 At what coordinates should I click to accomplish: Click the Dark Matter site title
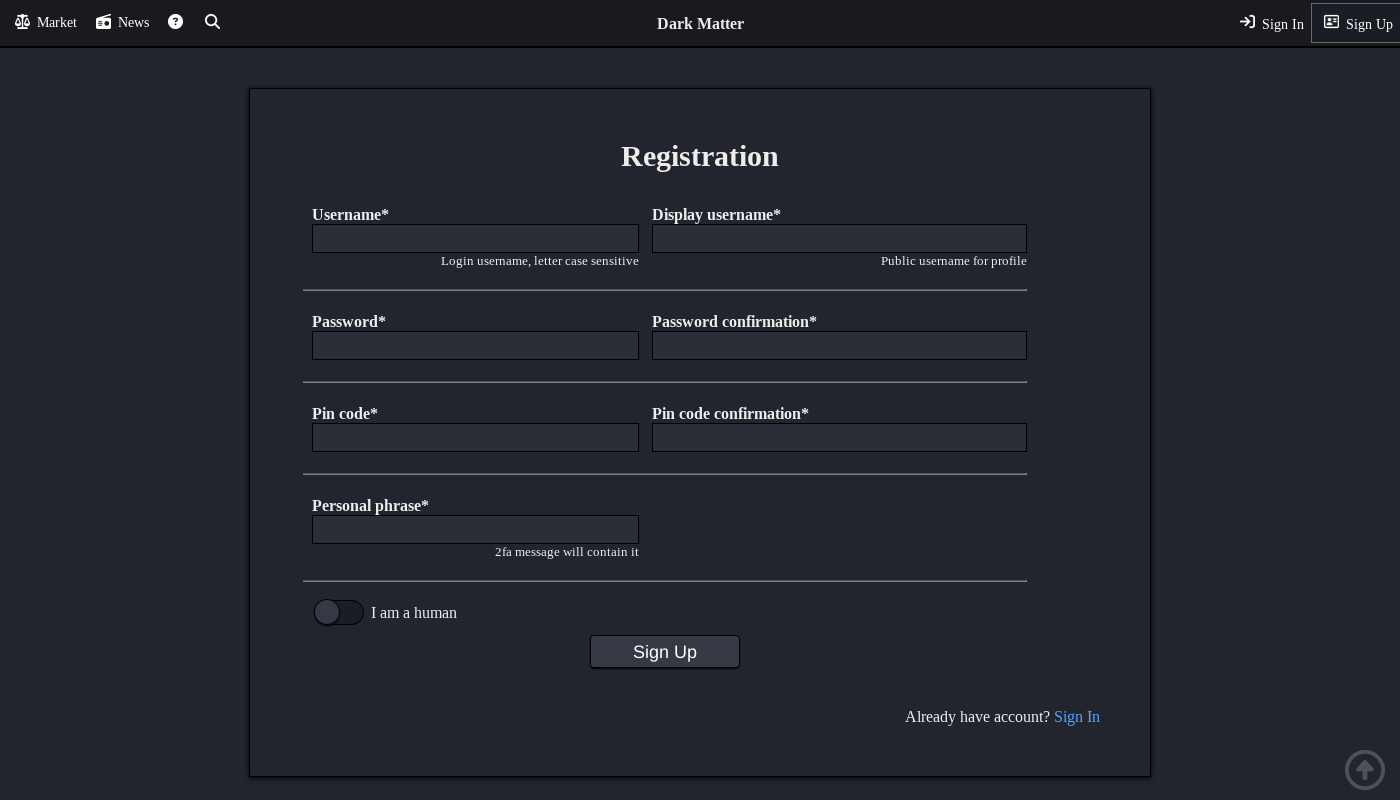[700, 23]
